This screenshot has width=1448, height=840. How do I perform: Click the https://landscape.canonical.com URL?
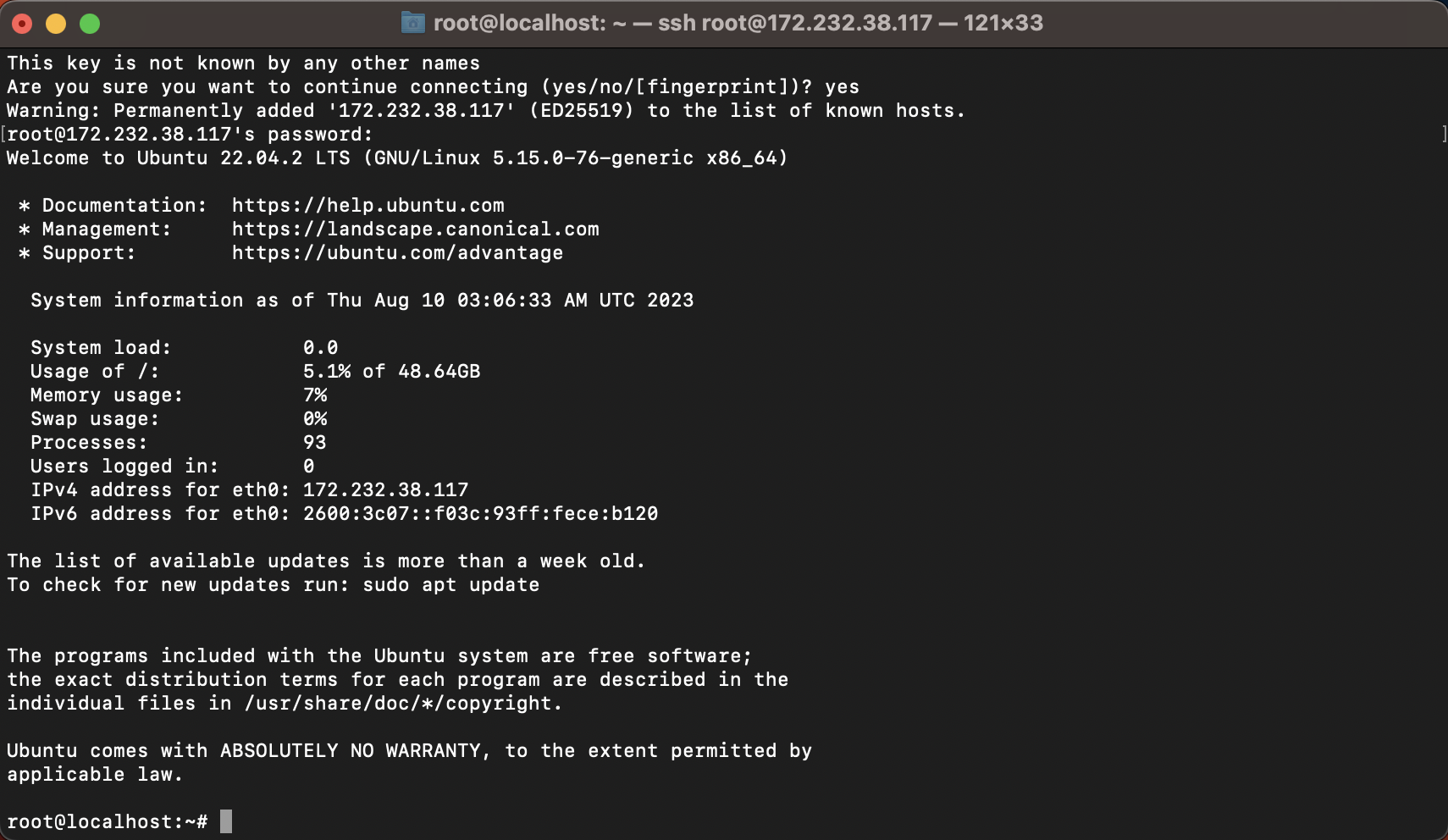[416, 229]
